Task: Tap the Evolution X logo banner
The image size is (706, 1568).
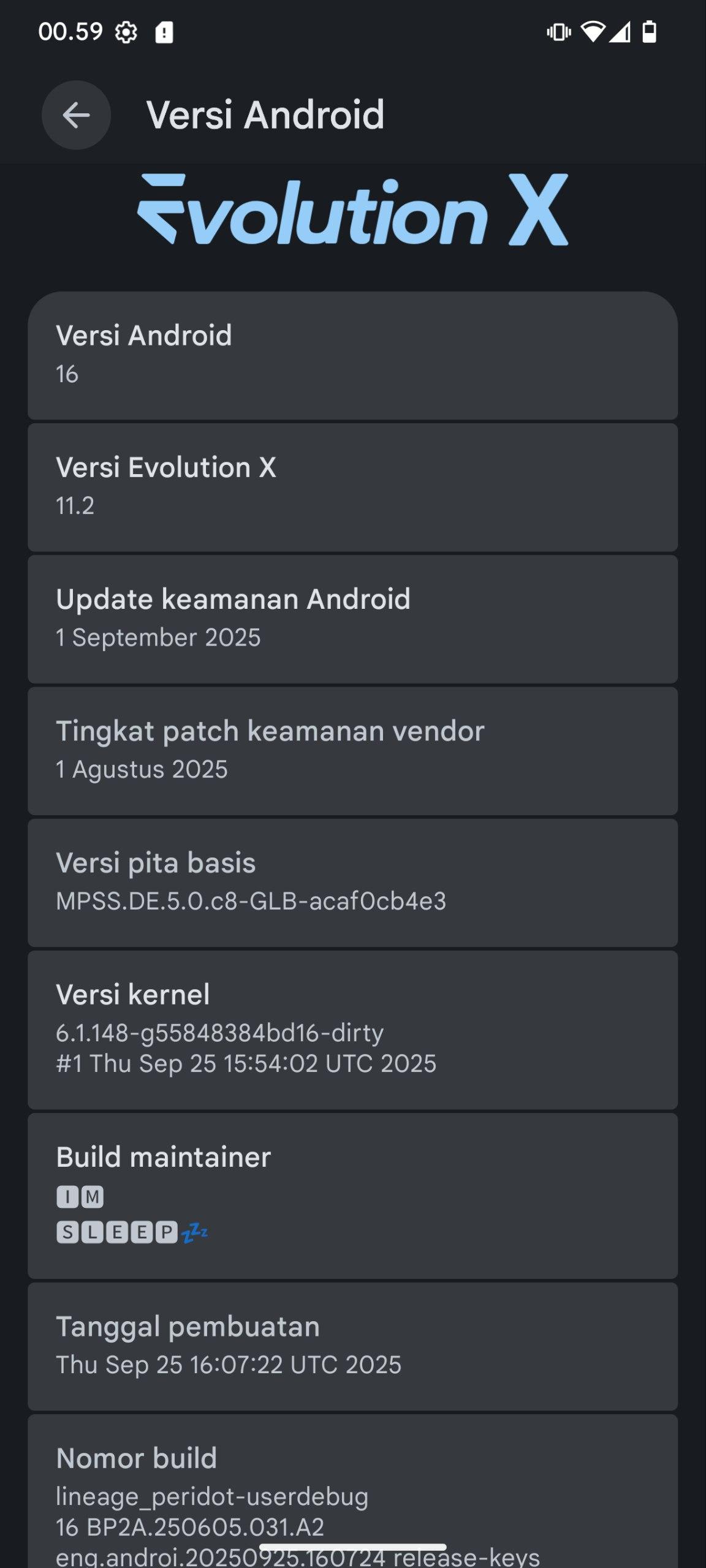Action: click(353, 210)
